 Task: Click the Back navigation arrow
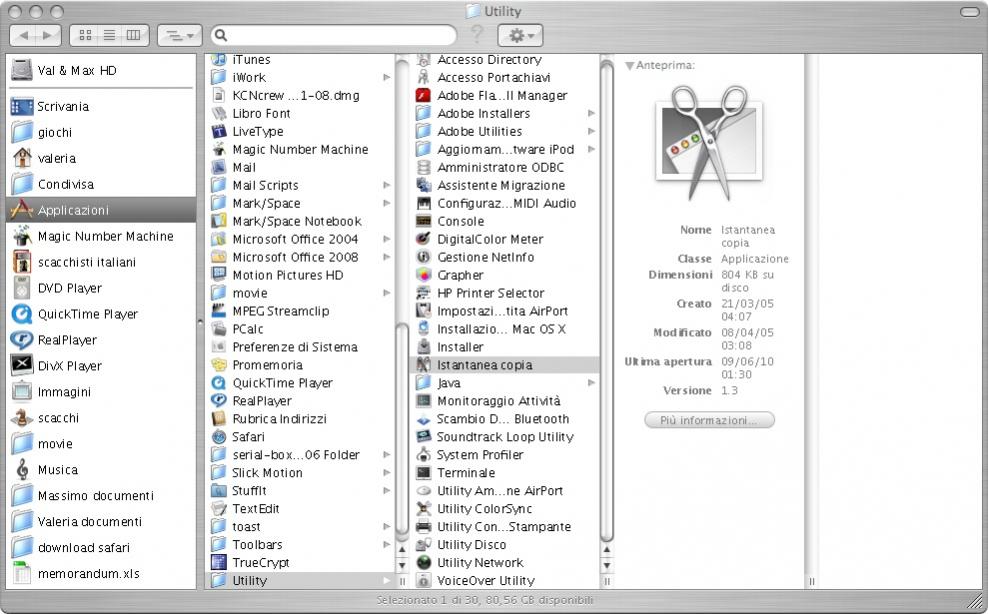[23, 35]
